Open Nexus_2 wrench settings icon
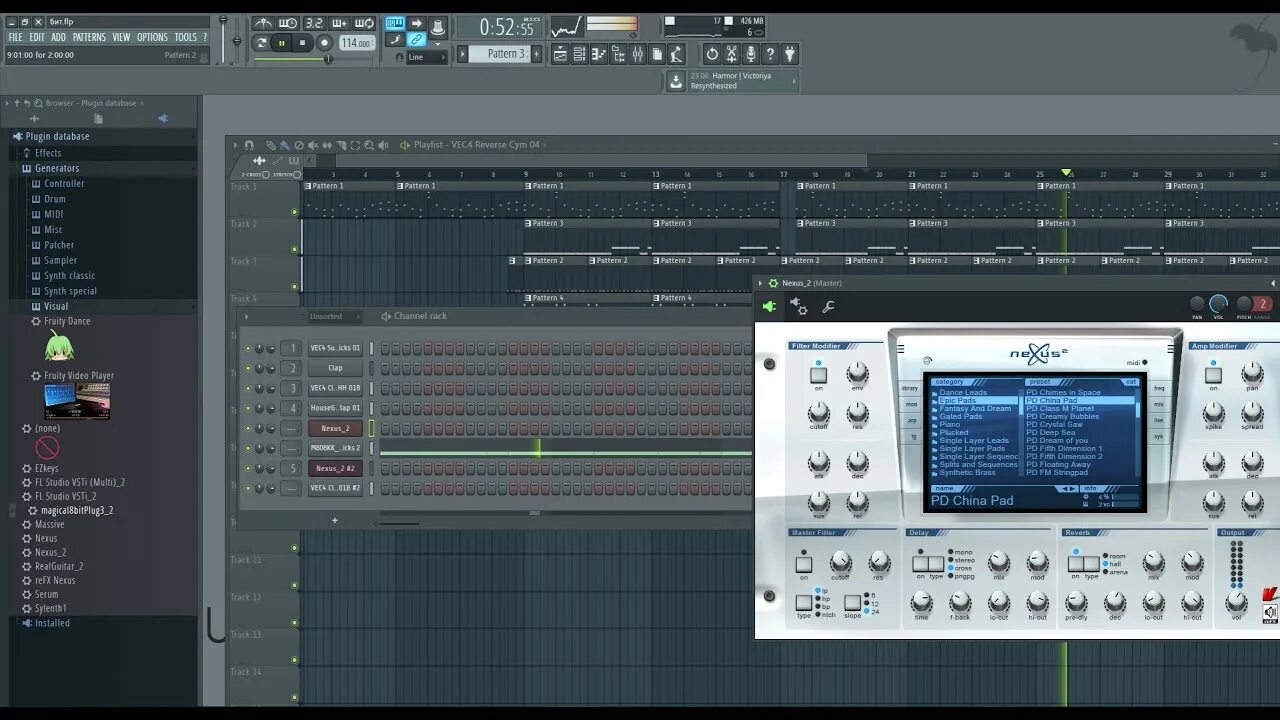Image resolution: width=1280 pixels, height=720 pixels. pos(828,307)
